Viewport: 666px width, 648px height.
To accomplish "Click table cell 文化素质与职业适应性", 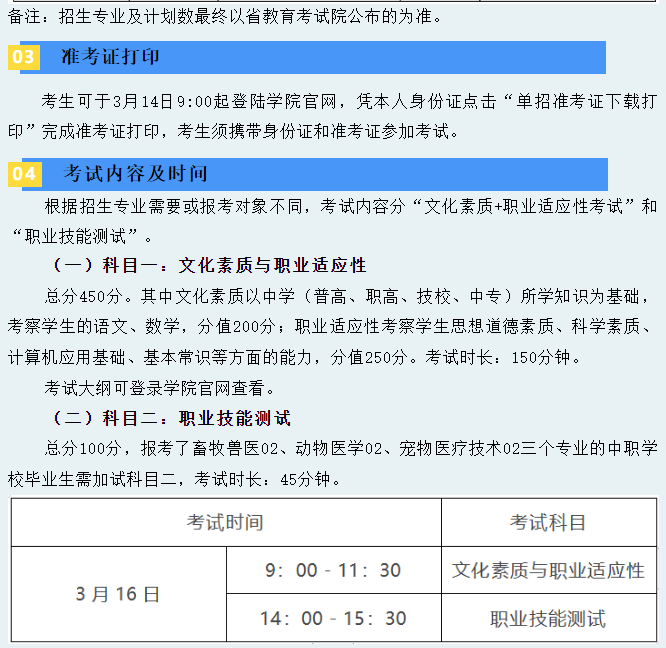I will [549, 570].
